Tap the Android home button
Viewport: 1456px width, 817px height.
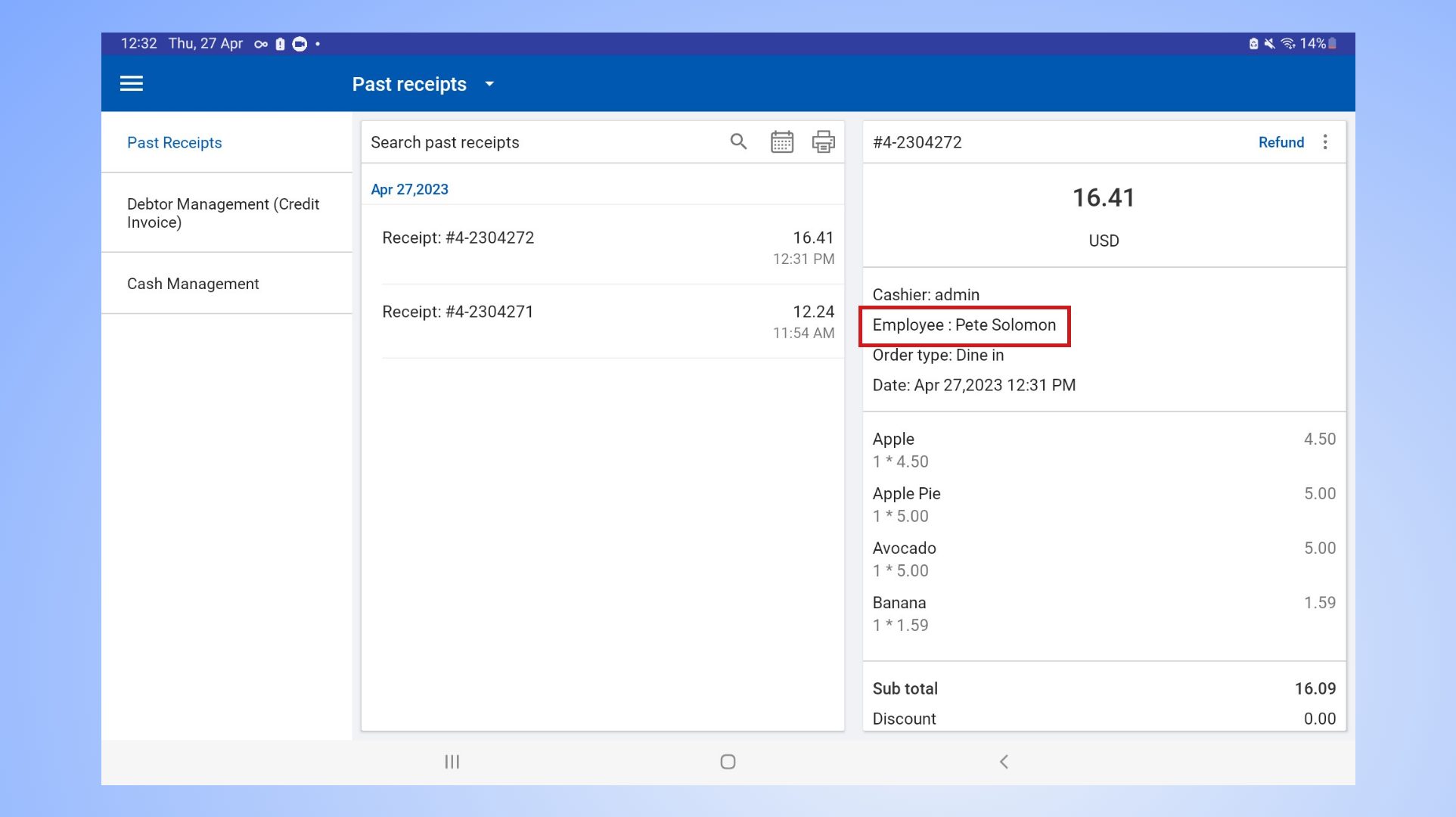pos(728,762)
